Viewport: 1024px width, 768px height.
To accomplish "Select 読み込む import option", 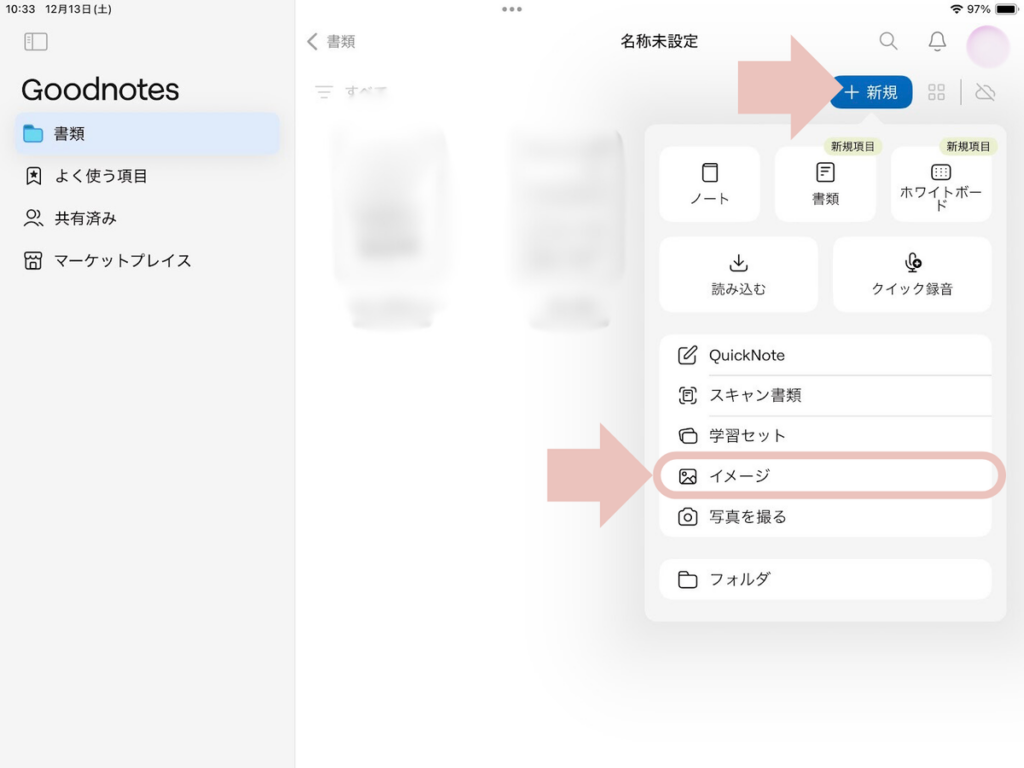I will tap(738, 275).
